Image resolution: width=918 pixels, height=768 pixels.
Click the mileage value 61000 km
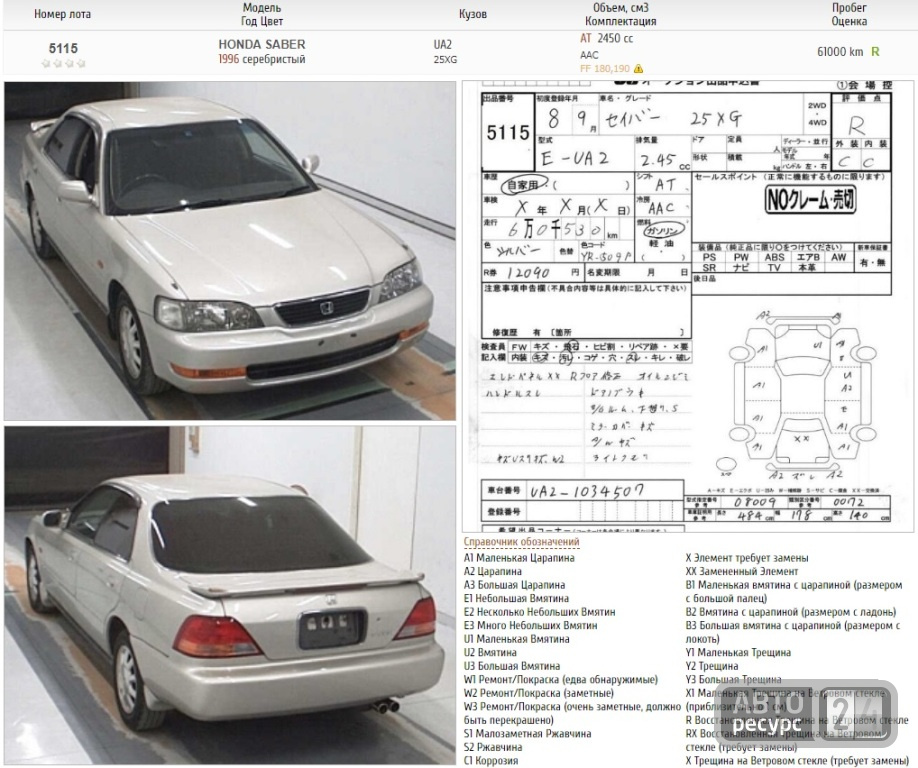(x=840, y=52)
